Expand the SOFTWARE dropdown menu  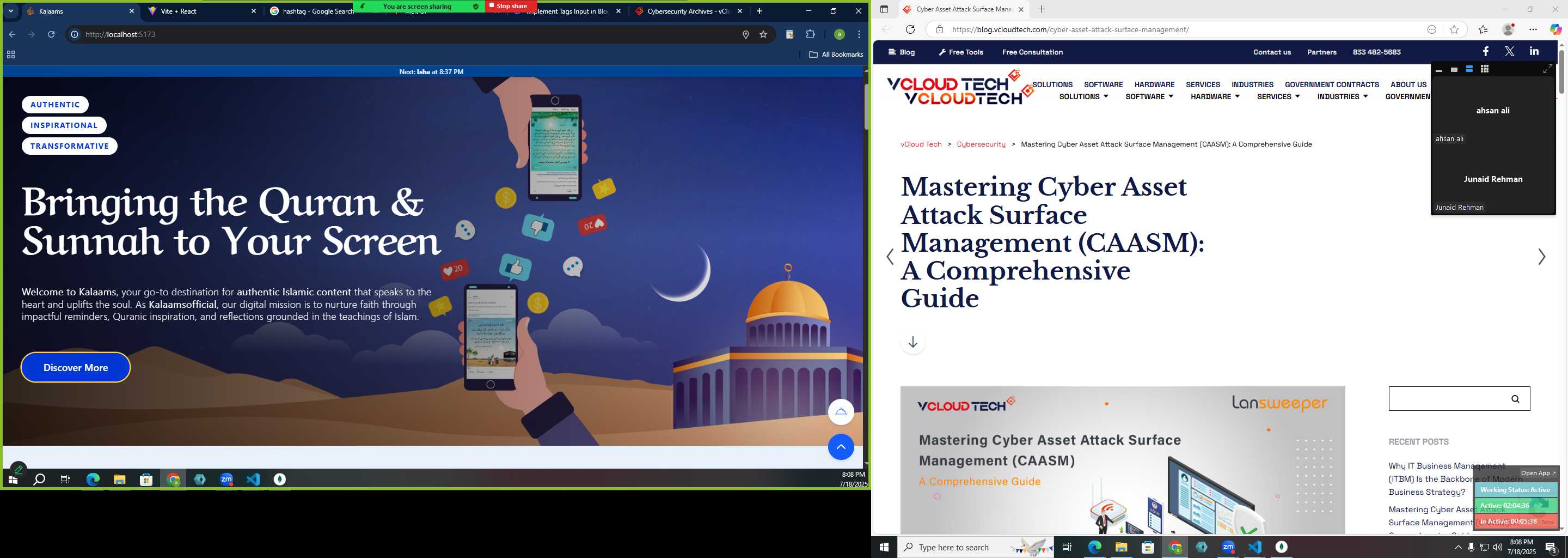click(1149, 97)
